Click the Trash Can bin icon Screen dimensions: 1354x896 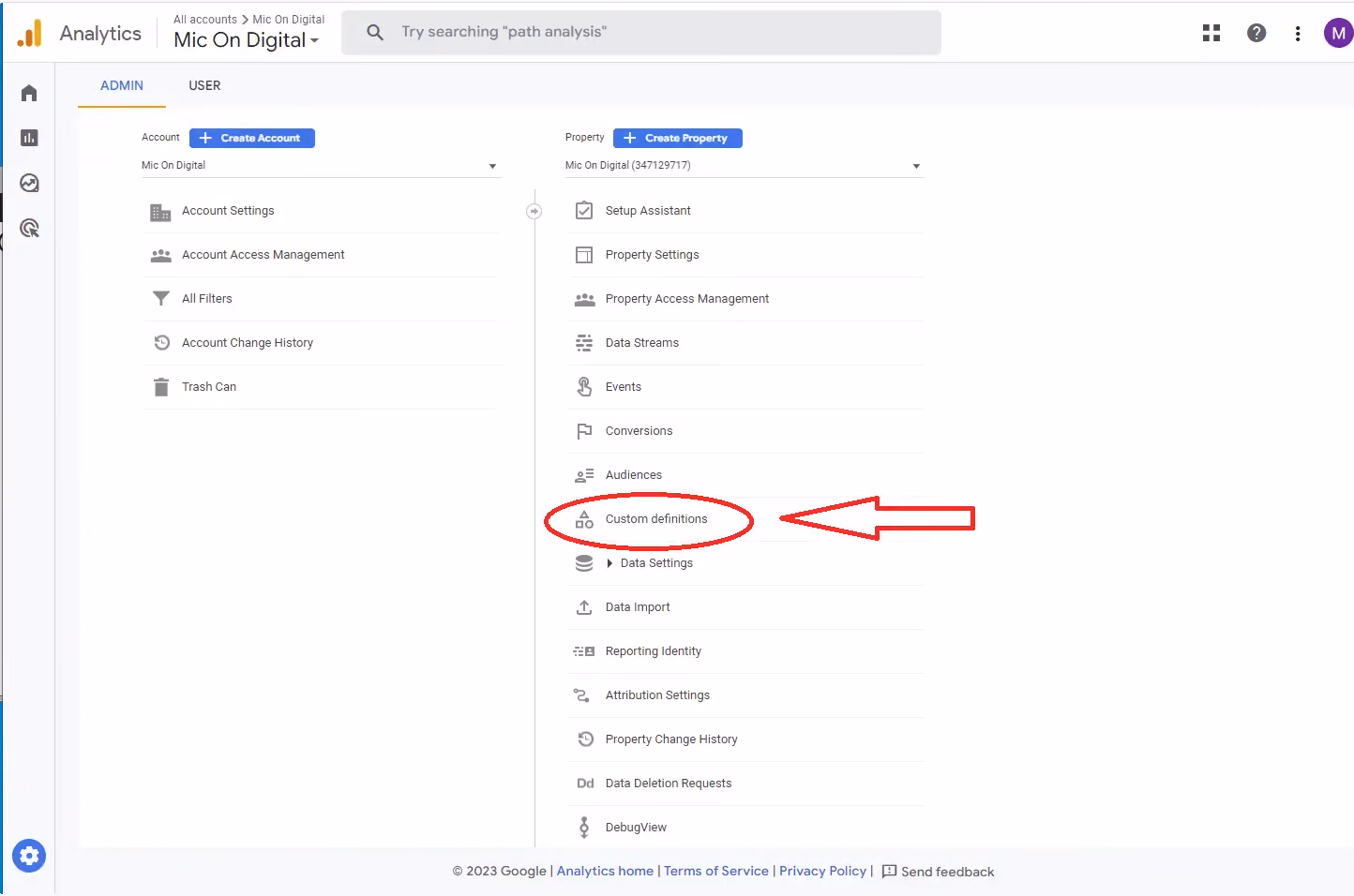(x=161, y=387)
